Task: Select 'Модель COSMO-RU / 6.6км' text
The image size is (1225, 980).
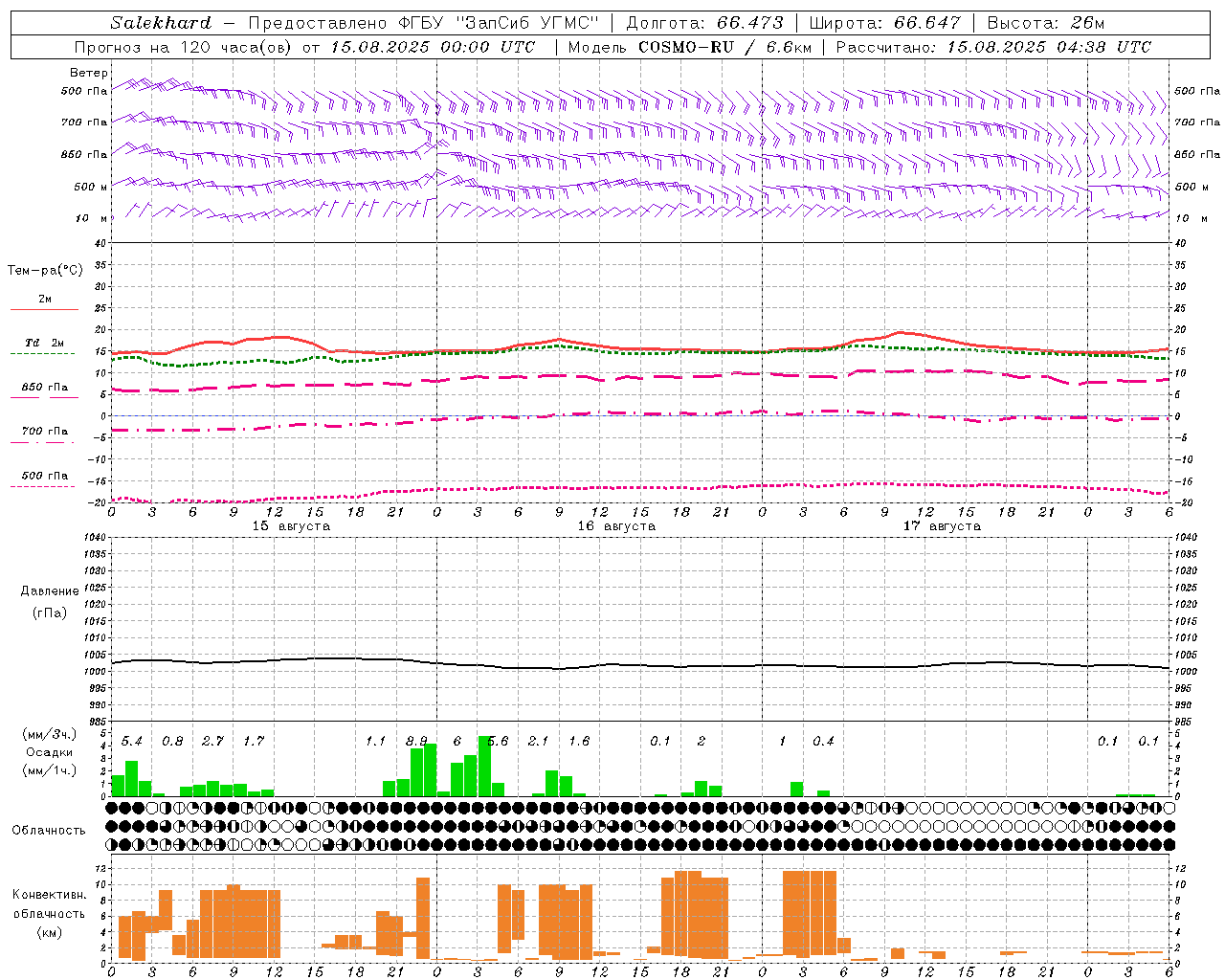Action: [690, 47]
